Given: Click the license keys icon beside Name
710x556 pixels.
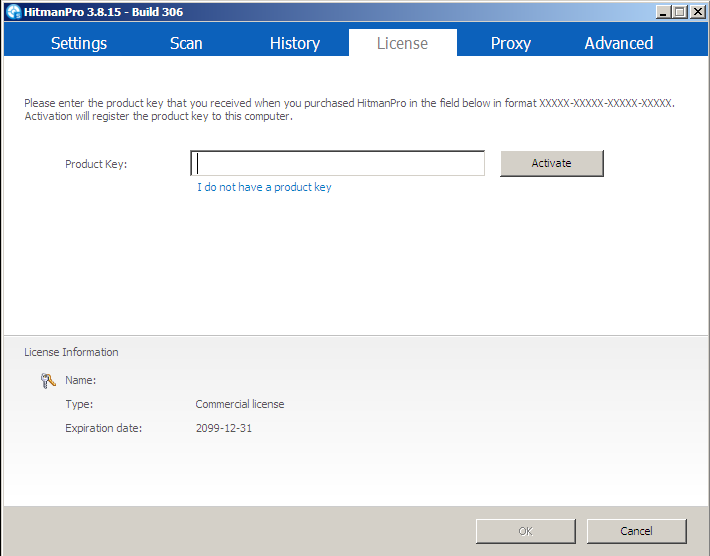Looking at the screenshot, I should [48, 381].
